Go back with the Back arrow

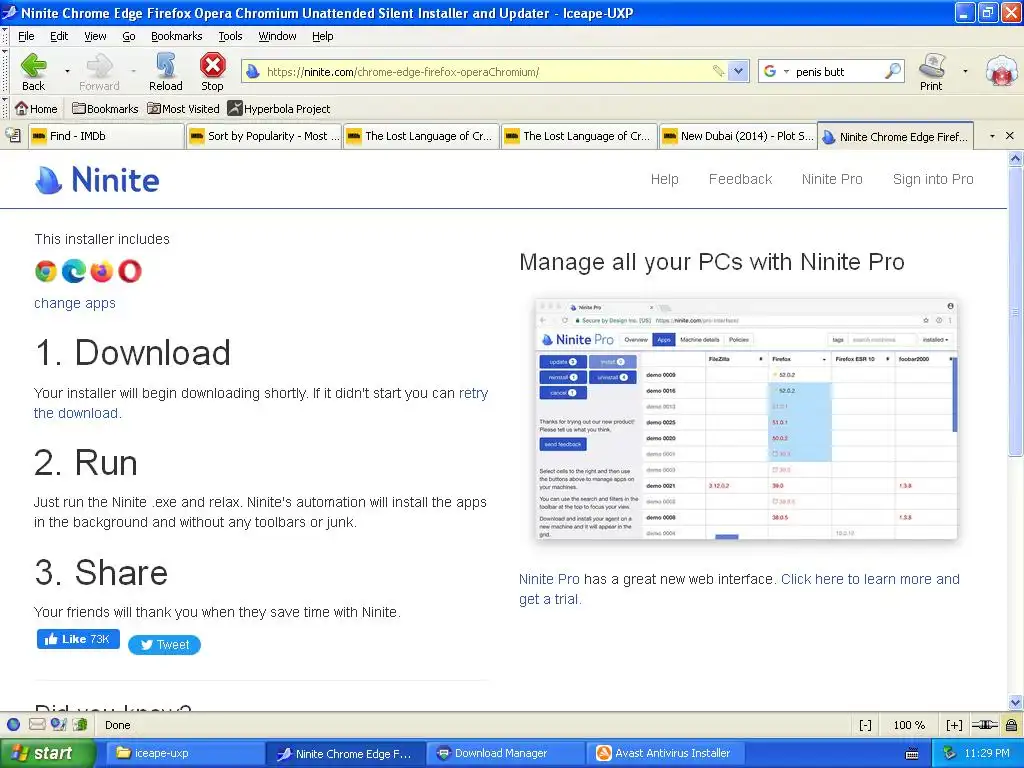(33, 72)
